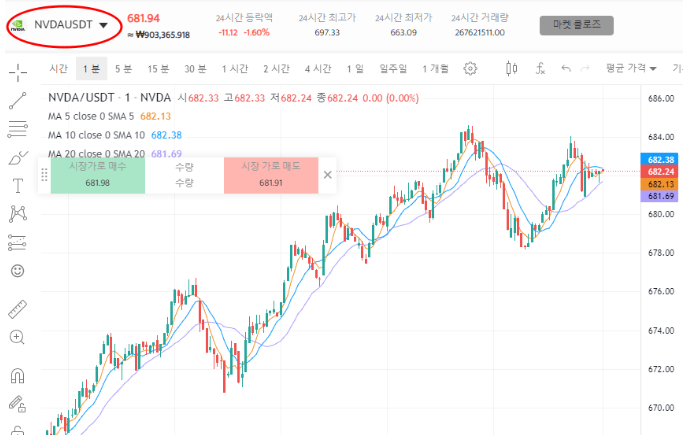Select the brush drawing tool

[x=18, y=158]
